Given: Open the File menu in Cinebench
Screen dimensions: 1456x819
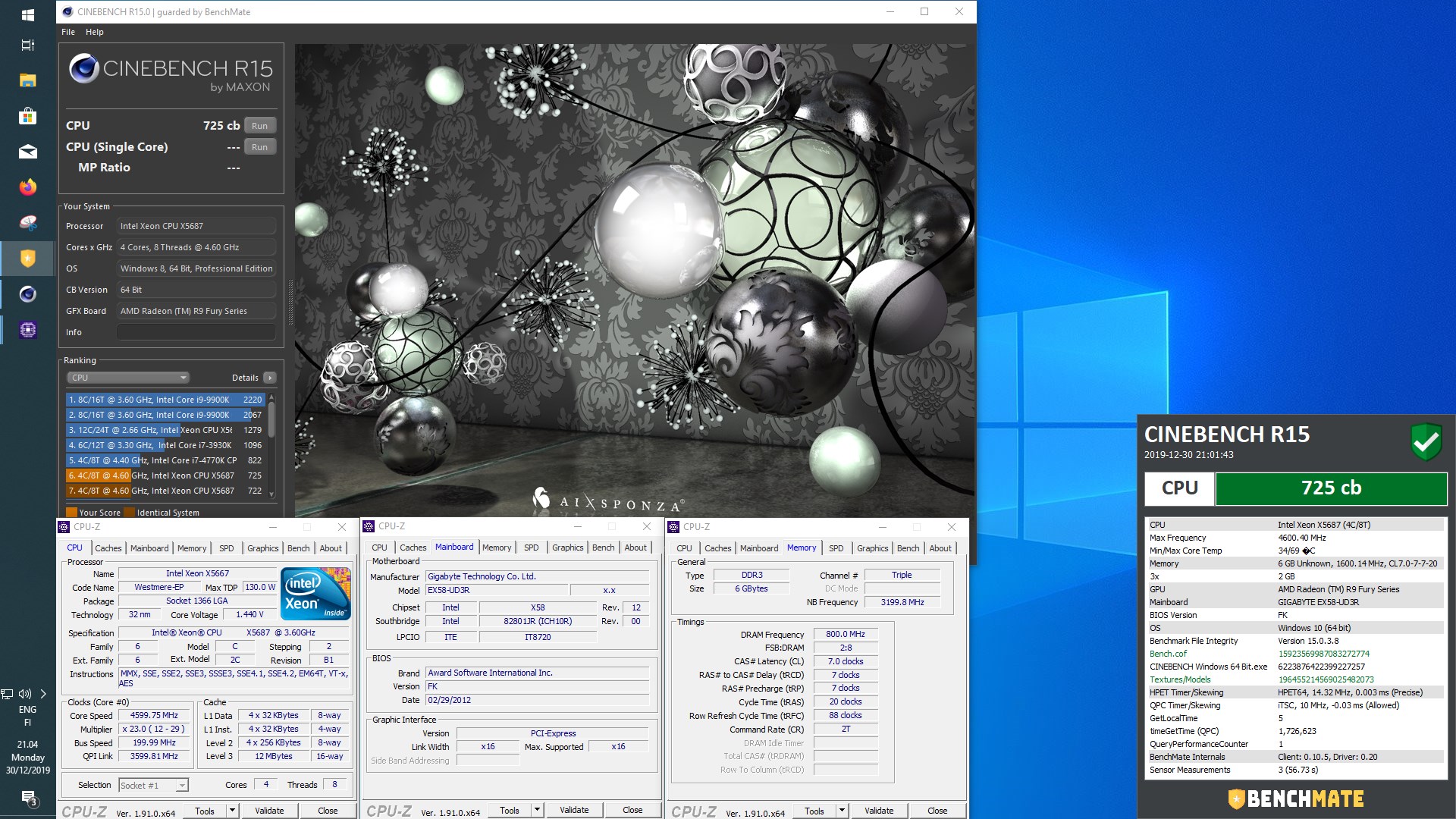Looking at the screenshot, I should coord(68,32).
